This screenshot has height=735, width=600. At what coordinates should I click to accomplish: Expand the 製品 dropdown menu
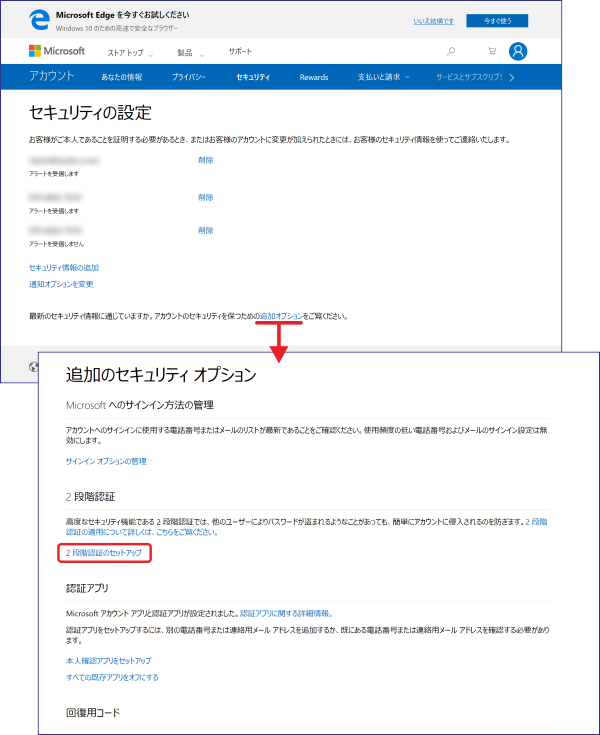click(190, 53)
